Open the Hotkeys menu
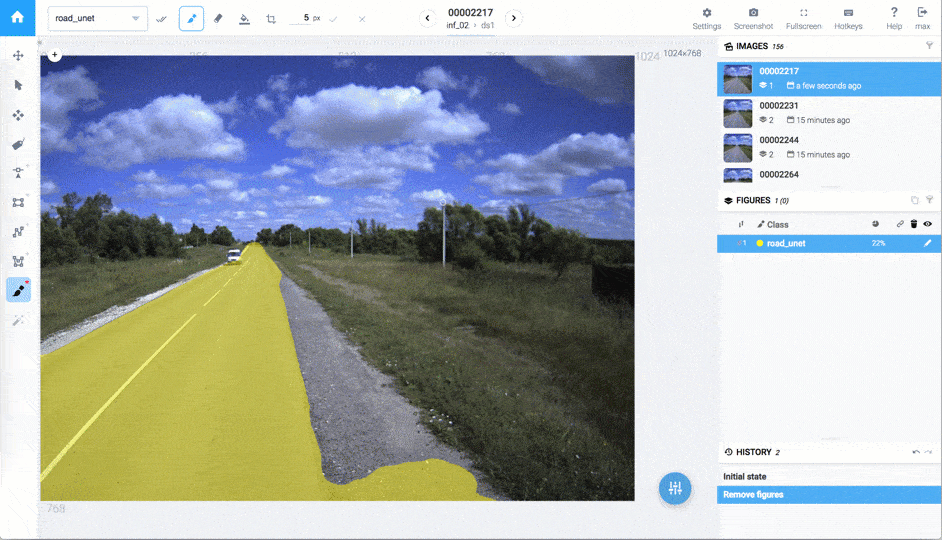Viewport: 942px width, 540px height. [x=848, y=18]
